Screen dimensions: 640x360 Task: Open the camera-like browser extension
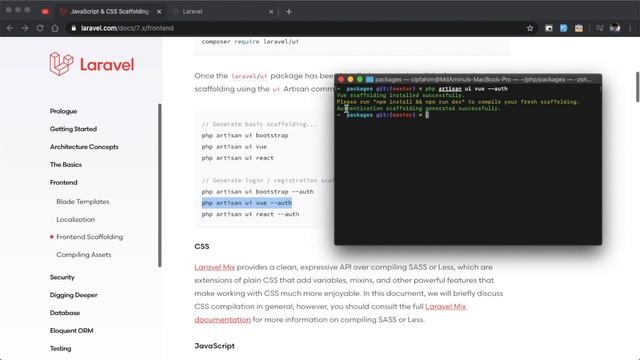pos(549,28)
